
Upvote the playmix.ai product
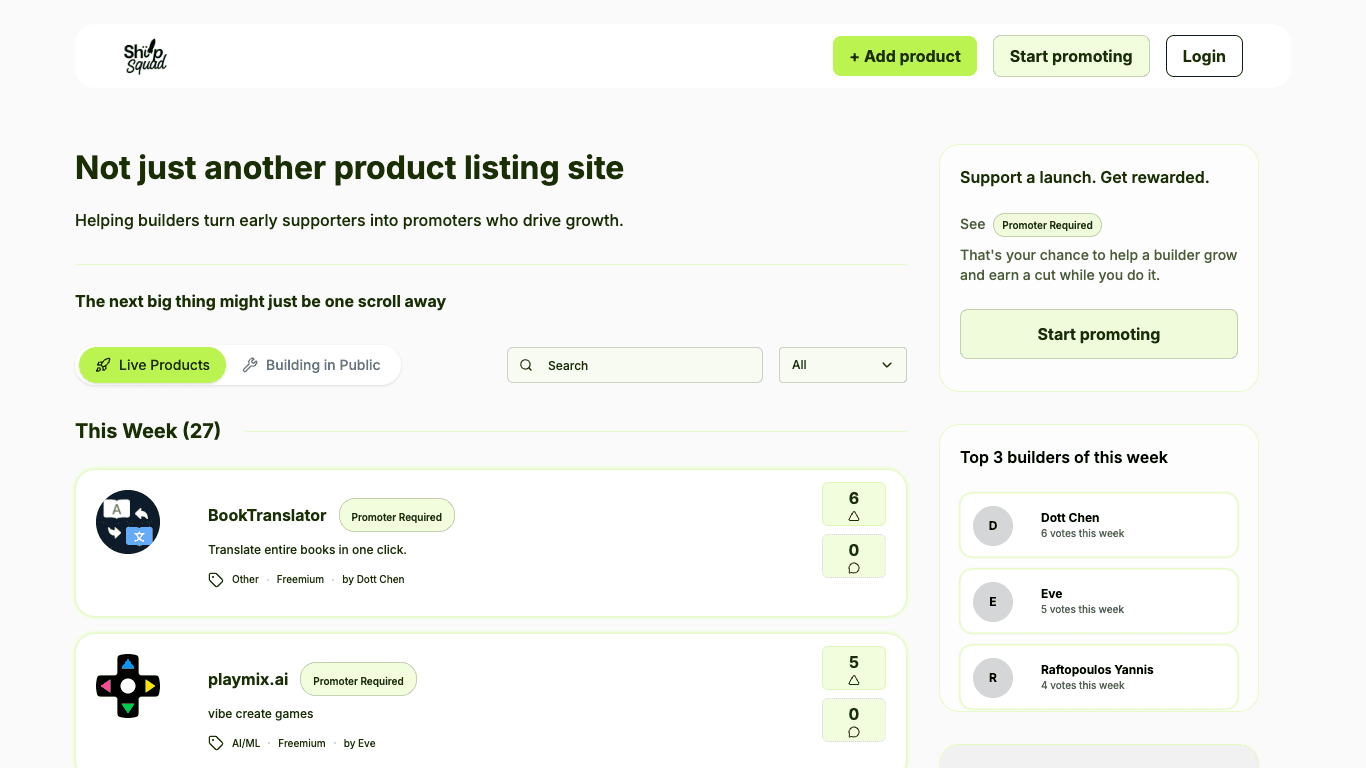(853, 668)
